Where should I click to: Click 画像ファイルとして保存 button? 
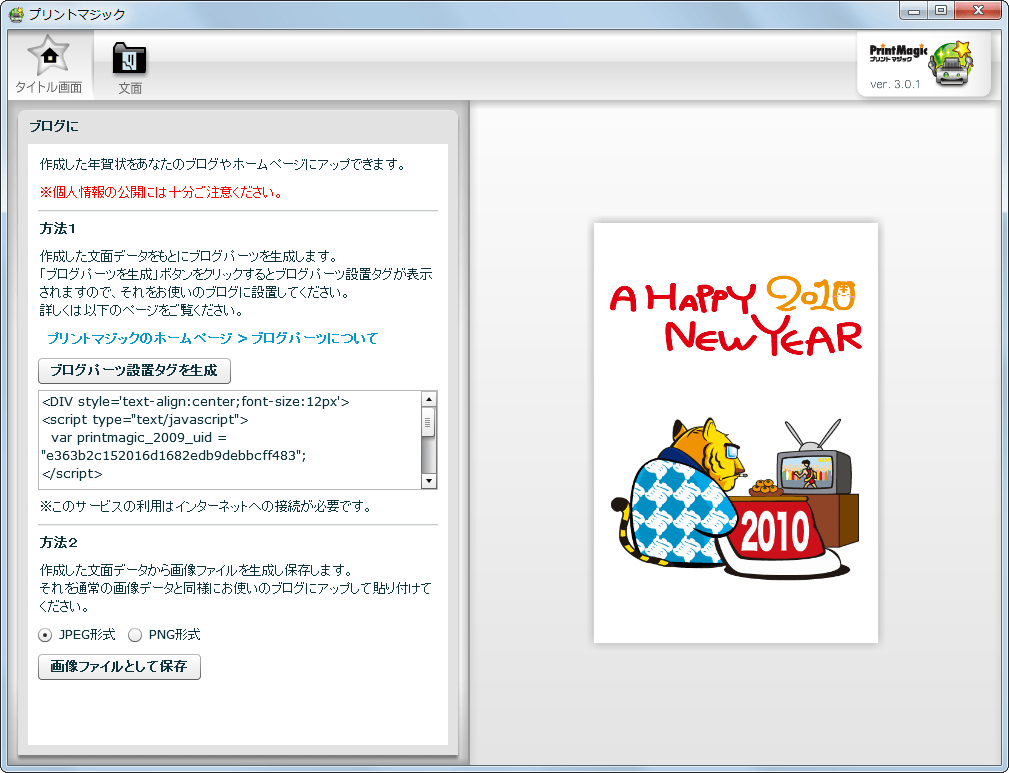[x=119, y=667]
